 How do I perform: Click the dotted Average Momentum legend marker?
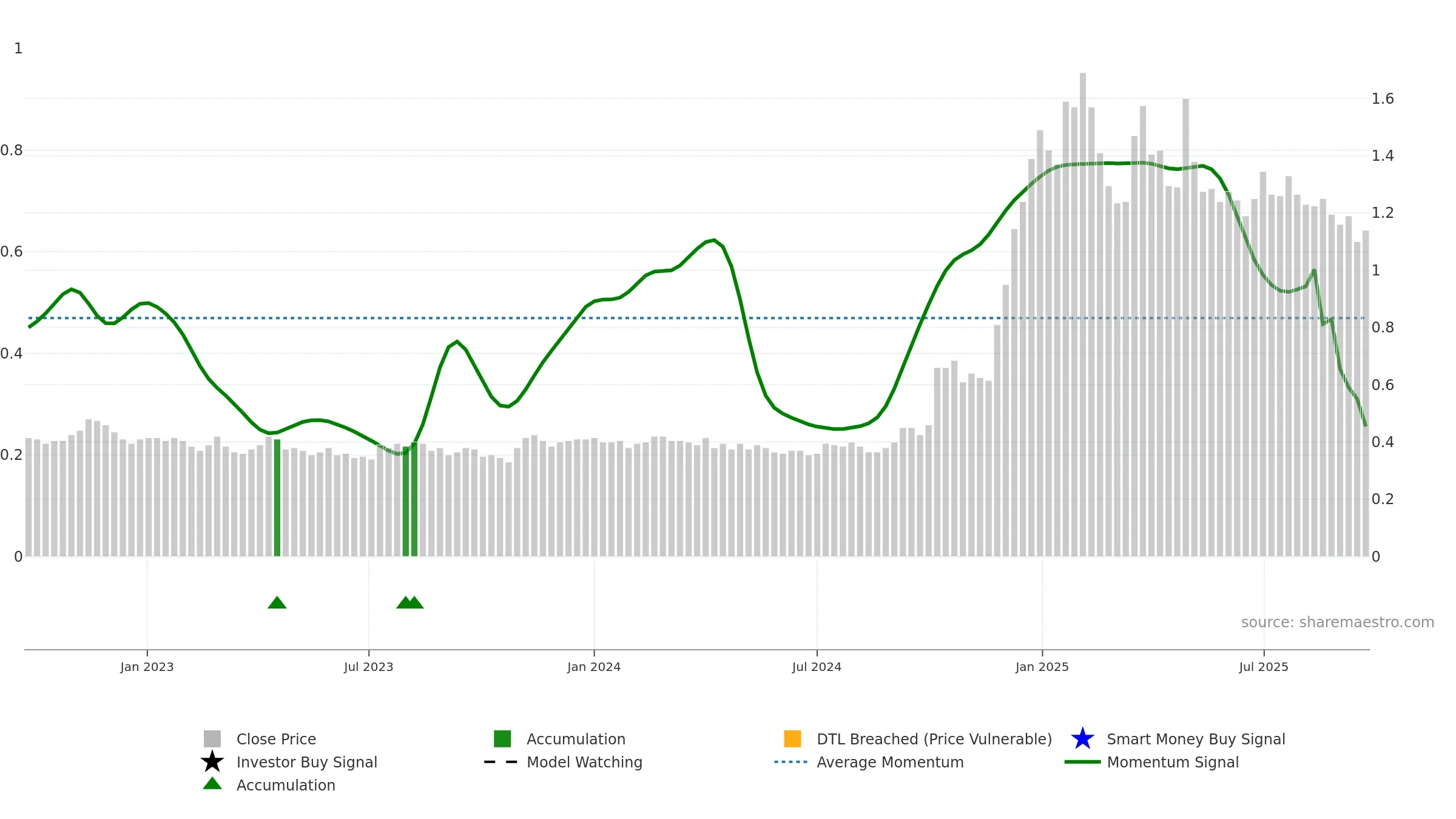(x=791, y=762)
